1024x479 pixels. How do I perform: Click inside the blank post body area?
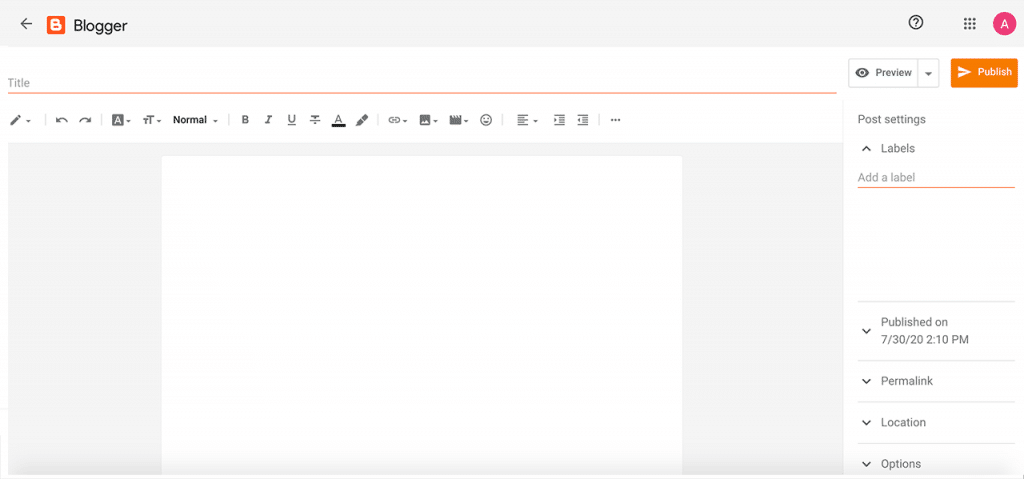point(422,314)
